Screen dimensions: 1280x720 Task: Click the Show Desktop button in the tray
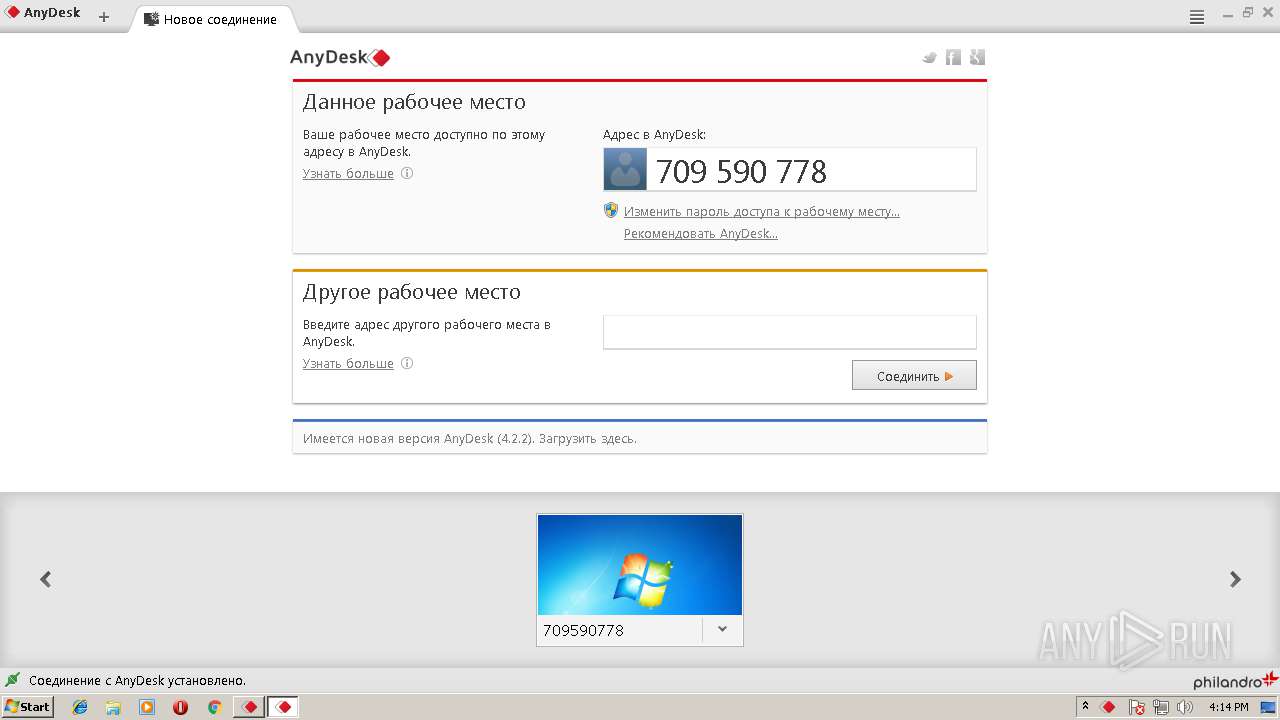[x=1268, y=707]
